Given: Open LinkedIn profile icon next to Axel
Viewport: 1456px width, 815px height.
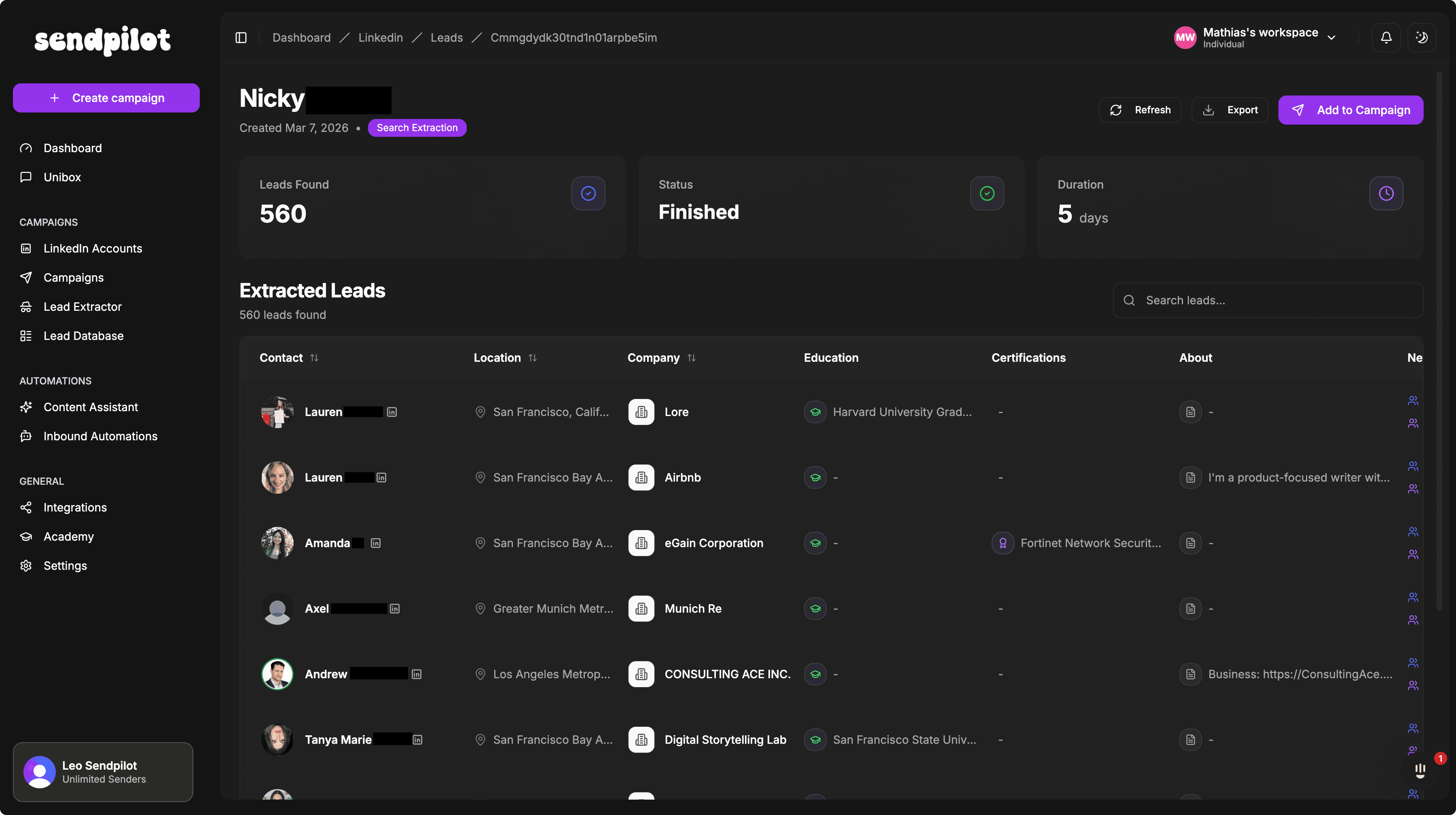Looking at the screenshot, I should coord(394,609).
